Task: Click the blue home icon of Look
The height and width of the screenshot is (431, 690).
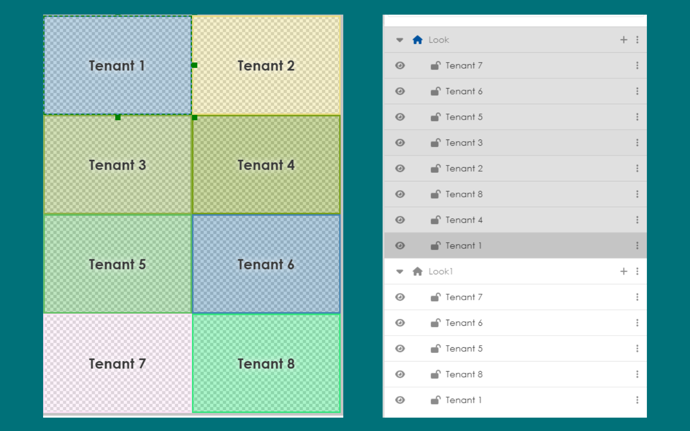Action: [x=417, y=40]
